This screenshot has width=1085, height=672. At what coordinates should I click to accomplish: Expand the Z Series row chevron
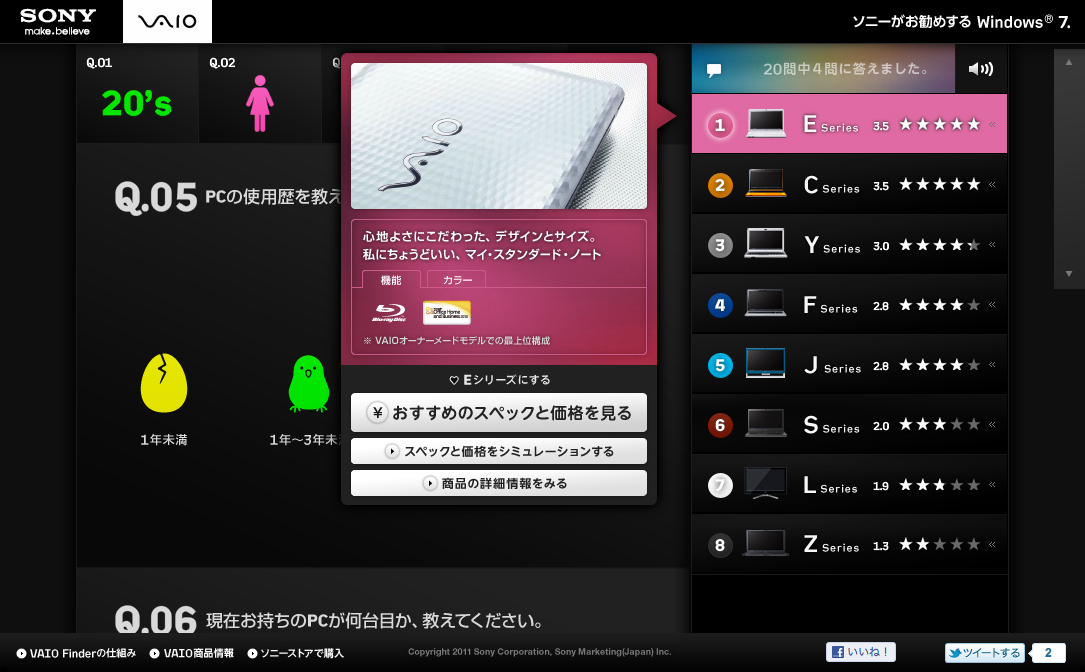[x=992, y=545]
